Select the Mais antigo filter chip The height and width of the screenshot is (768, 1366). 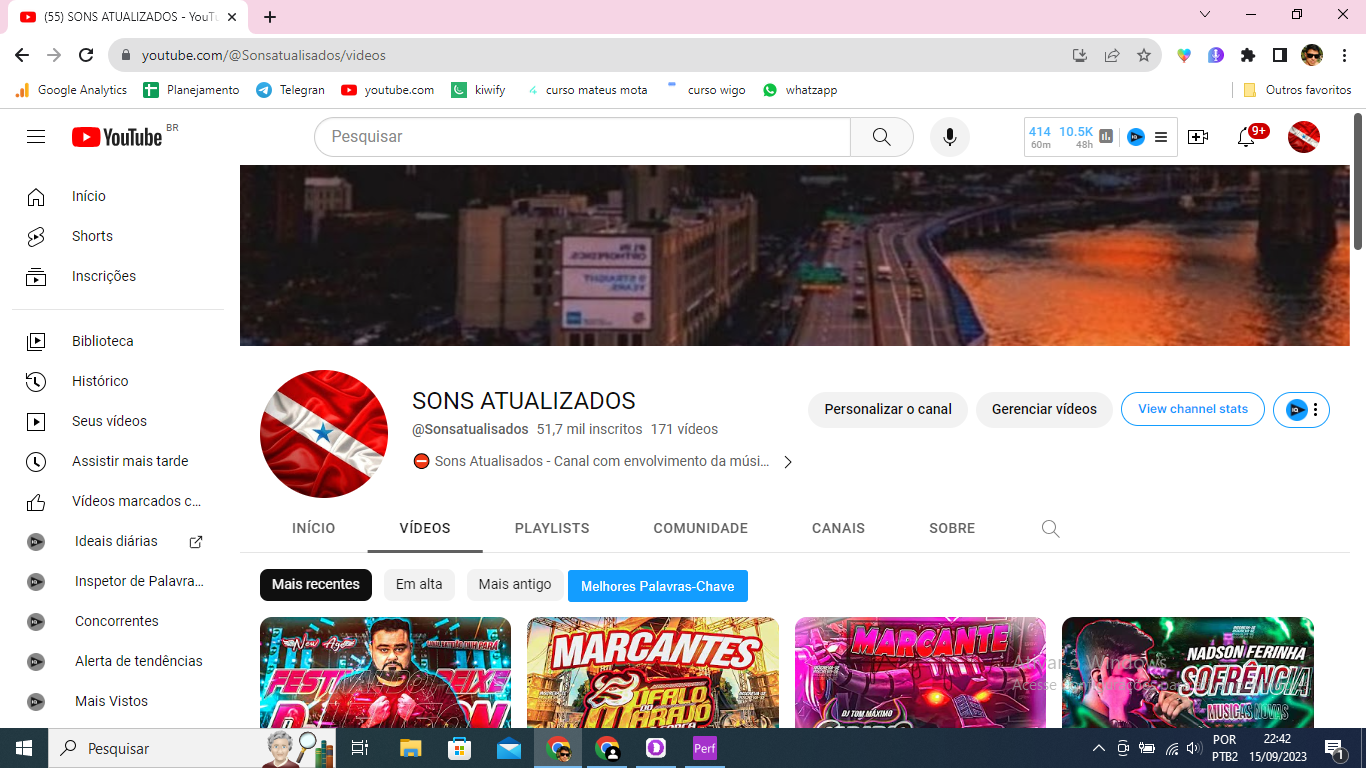(515, 585)
